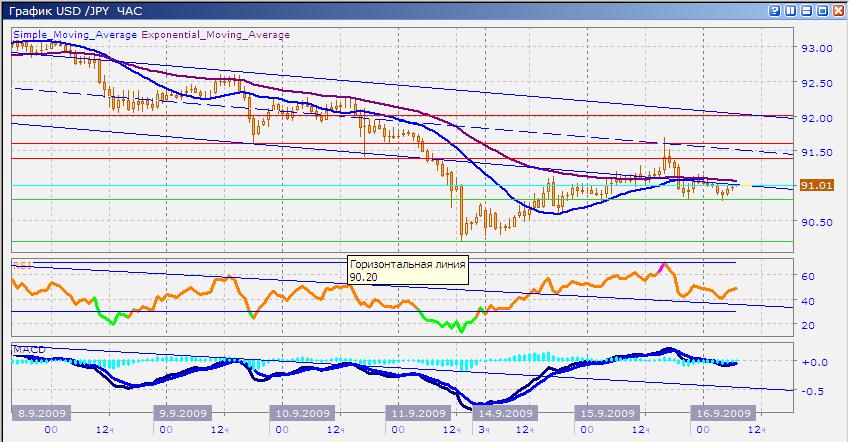This screenshot has height=442, width=849.
Task: Select the 9.9.2009 date marker
Action: [x=183, y=413]
